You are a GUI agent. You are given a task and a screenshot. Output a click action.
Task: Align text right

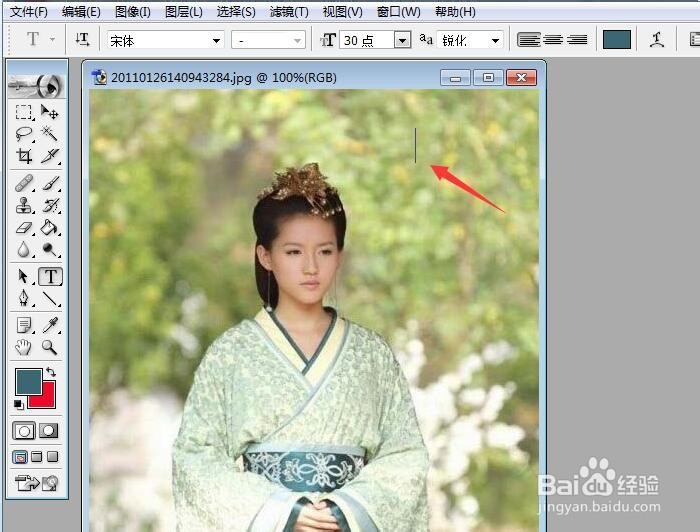click(577, 40)
